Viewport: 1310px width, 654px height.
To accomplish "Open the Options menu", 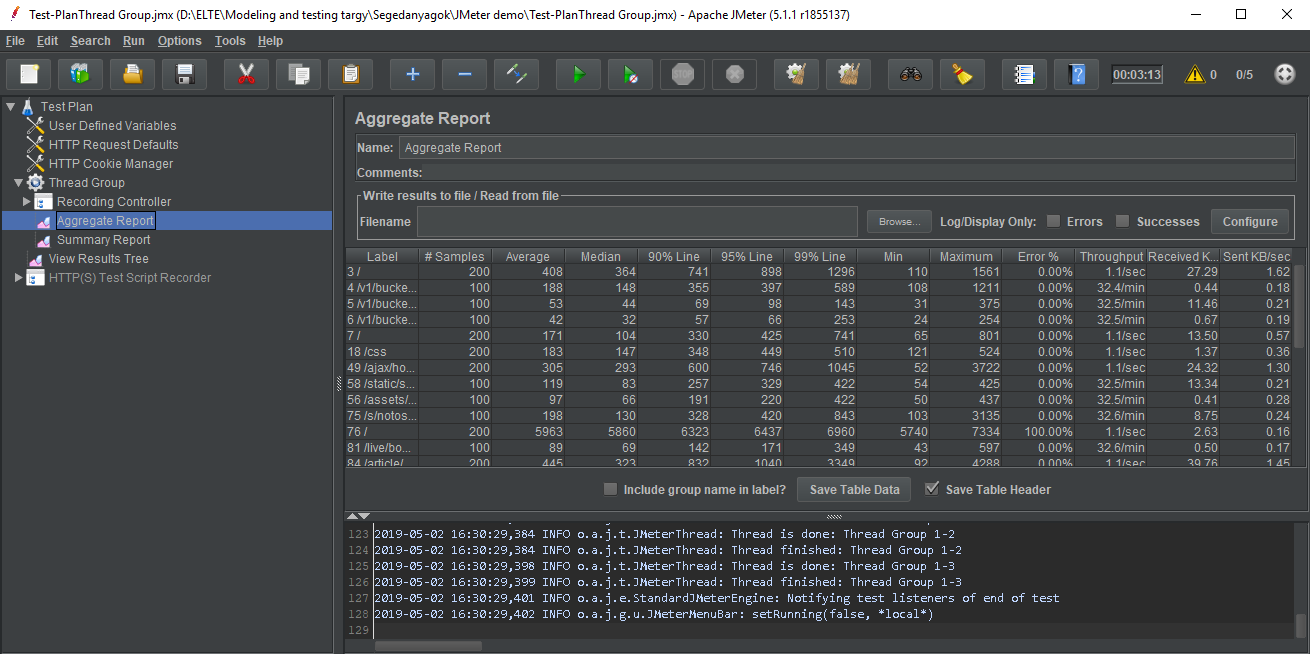I will 179,41.
